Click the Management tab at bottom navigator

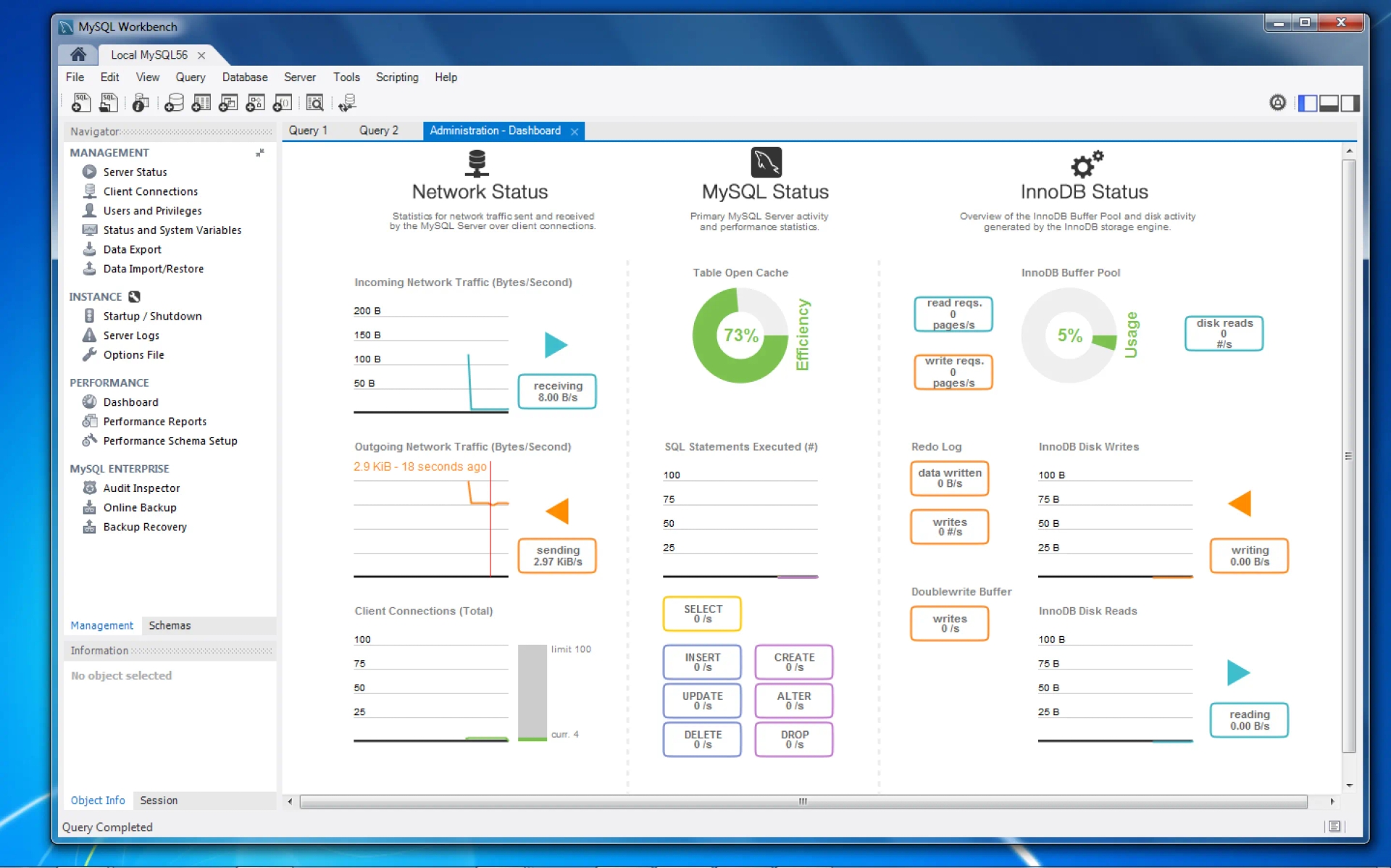(100, 625)
